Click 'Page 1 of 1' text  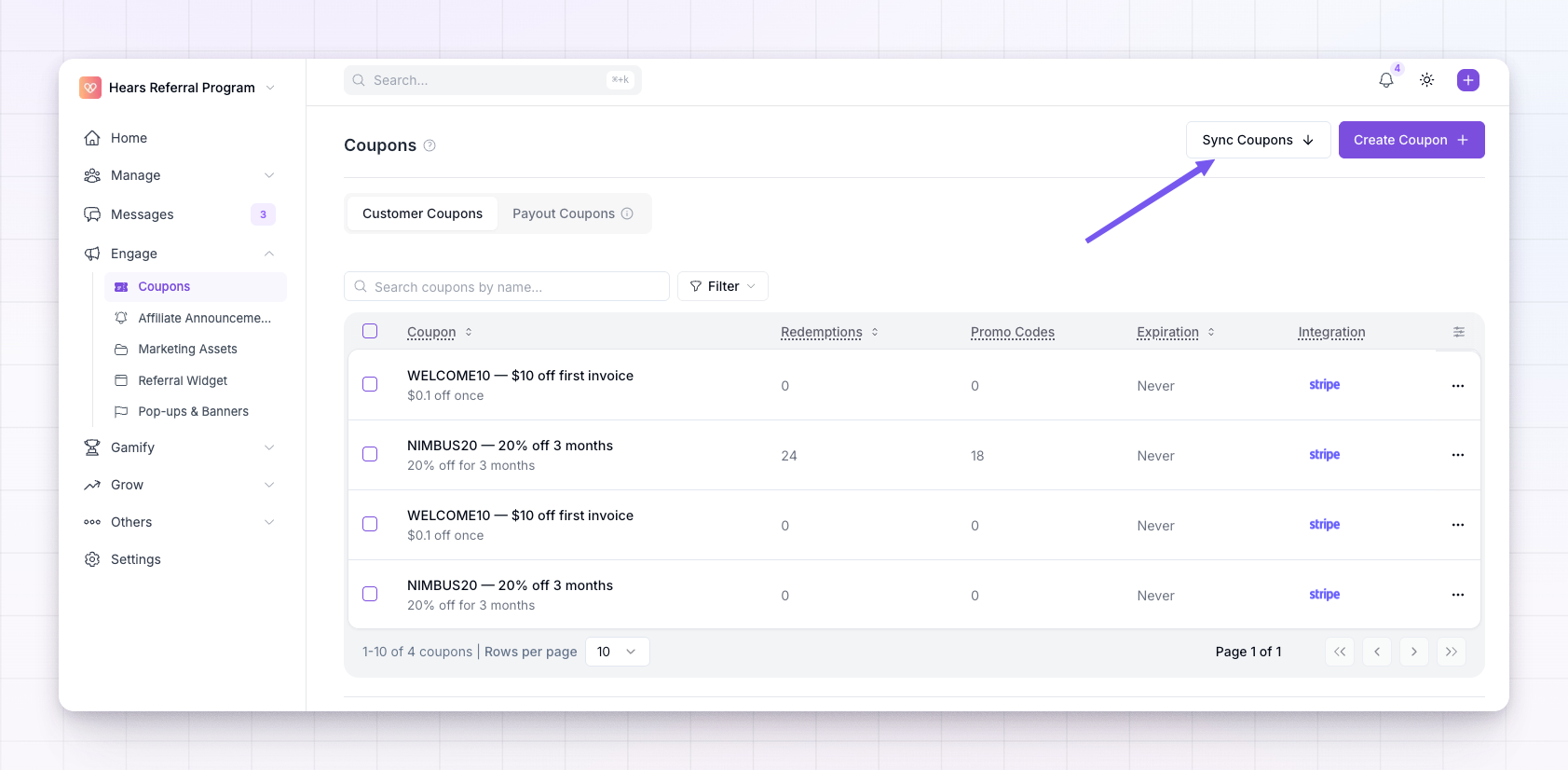[1248, 652]
